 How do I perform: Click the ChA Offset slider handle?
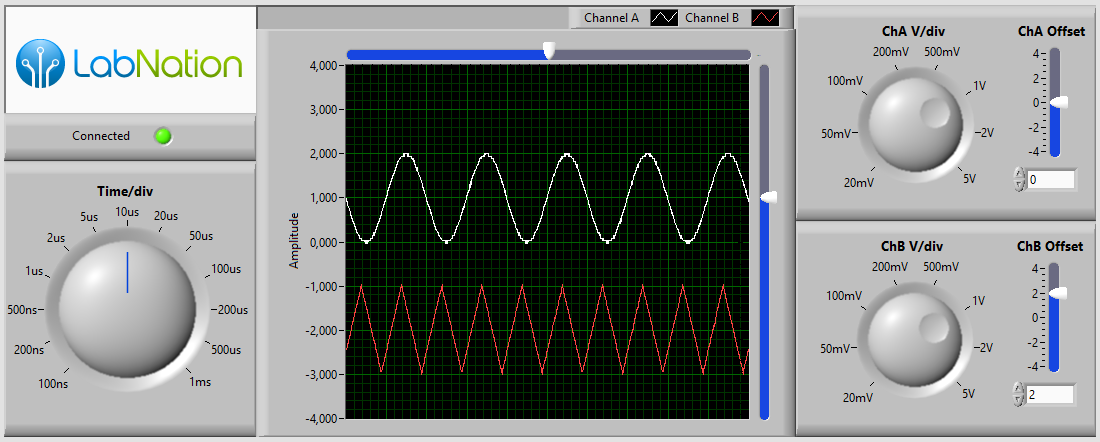pos(1057,102)
